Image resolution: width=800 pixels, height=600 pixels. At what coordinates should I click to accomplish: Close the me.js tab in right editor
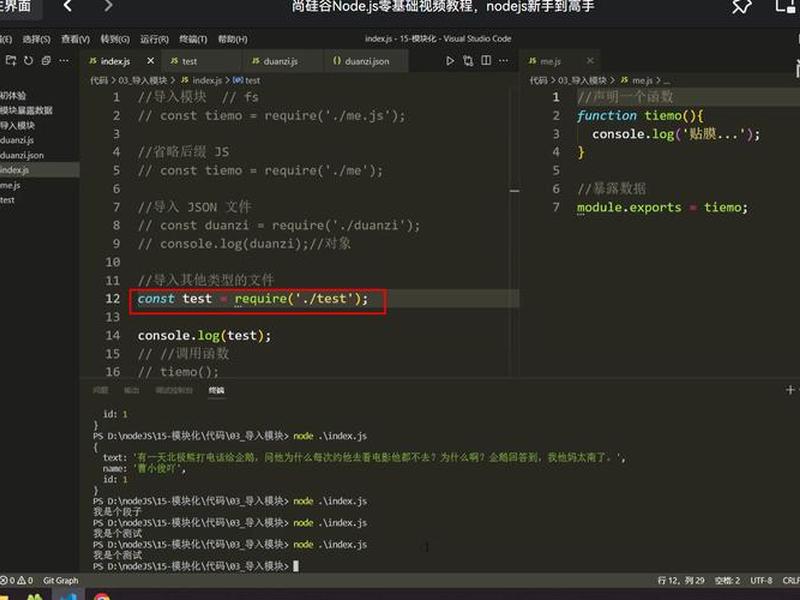590,61
